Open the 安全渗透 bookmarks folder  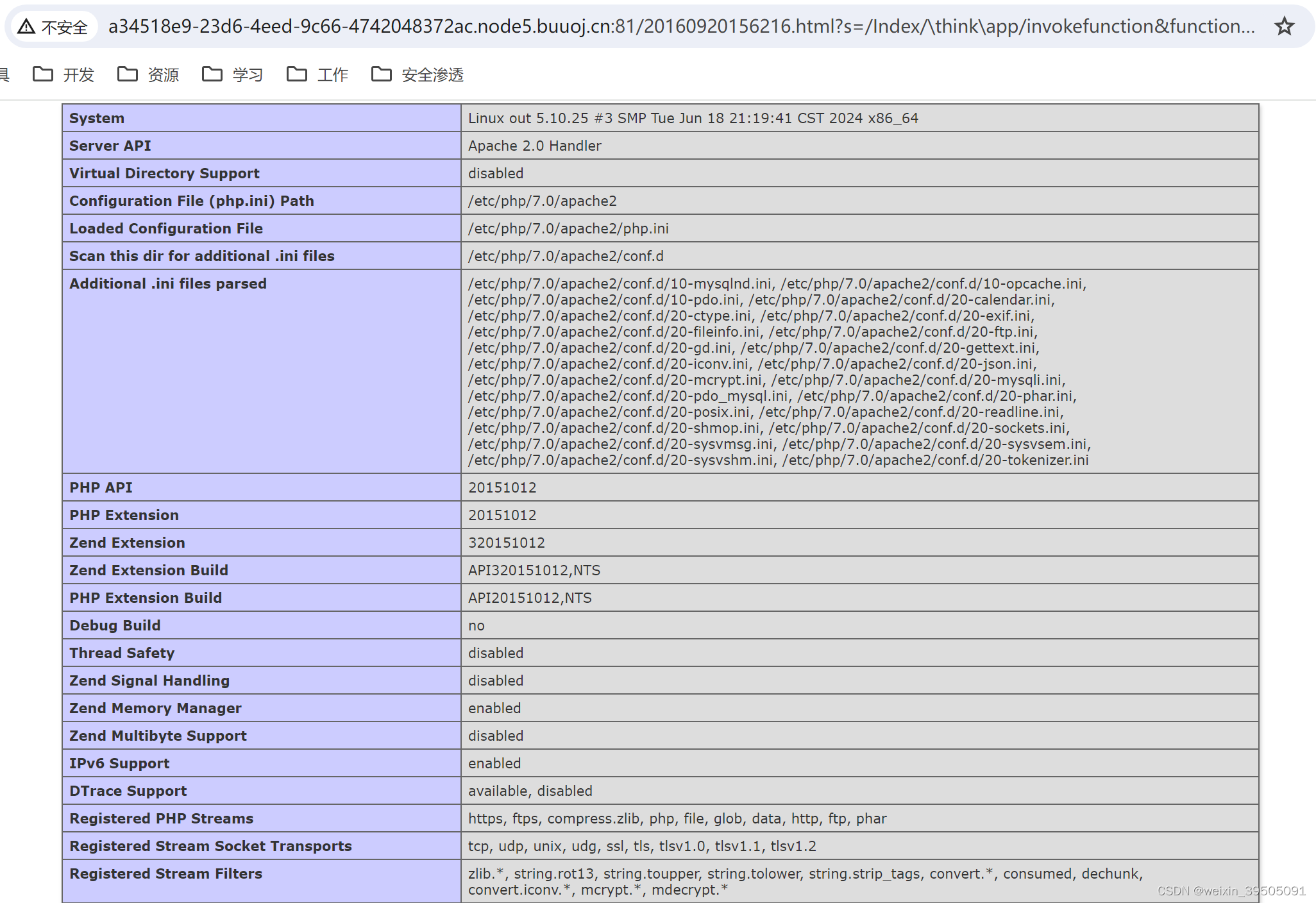click(418, 75)
